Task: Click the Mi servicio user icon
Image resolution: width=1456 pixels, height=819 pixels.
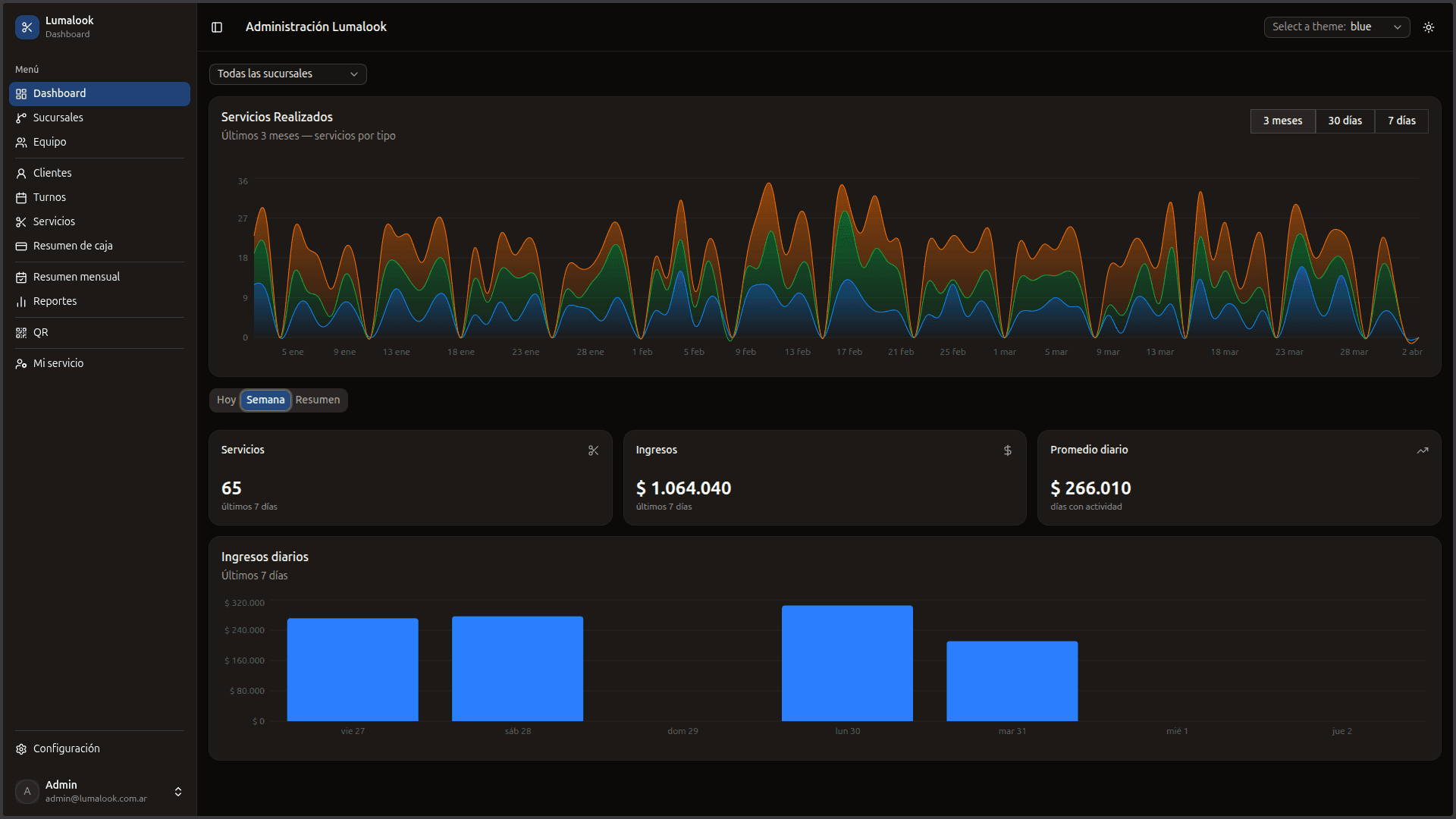Action: (x=21, y=364)
